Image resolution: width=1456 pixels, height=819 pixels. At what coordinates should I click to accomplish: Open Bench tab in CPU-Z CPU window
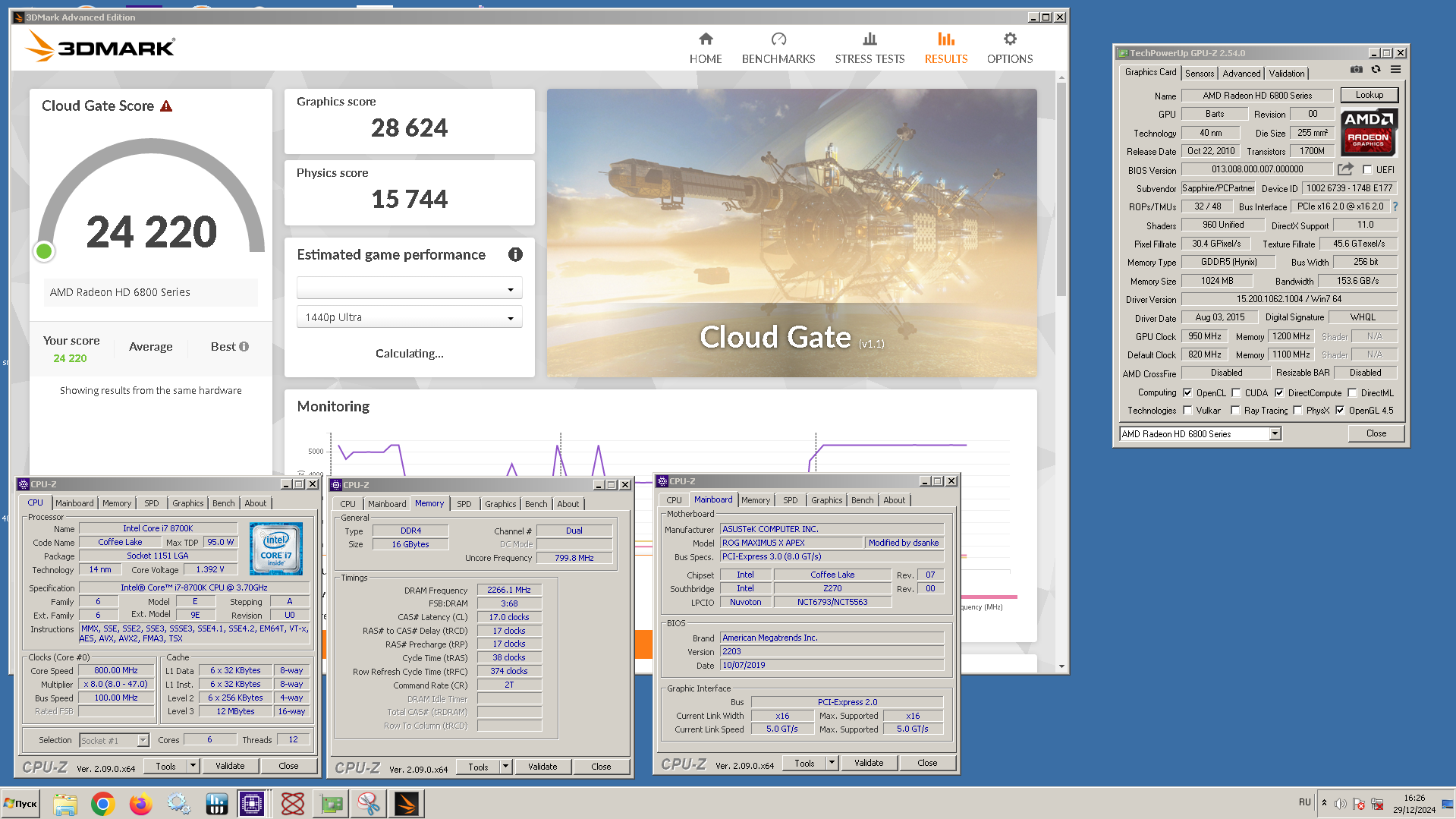[x=223, y=503]
